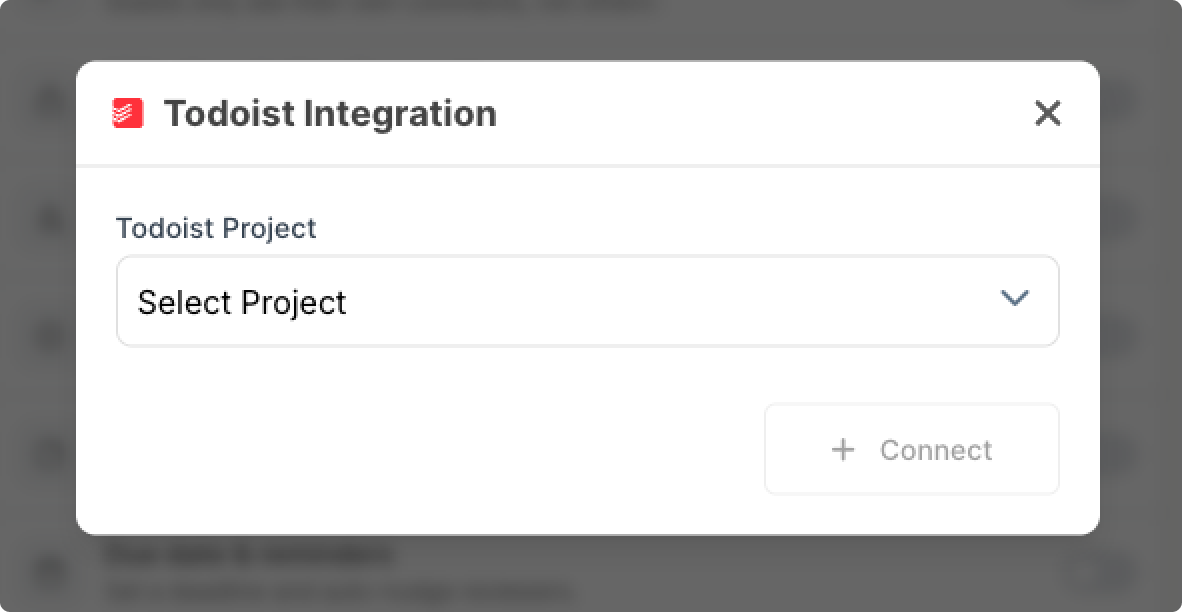
Task: Click the Todoist Project field label
Action: coord(216,228)
